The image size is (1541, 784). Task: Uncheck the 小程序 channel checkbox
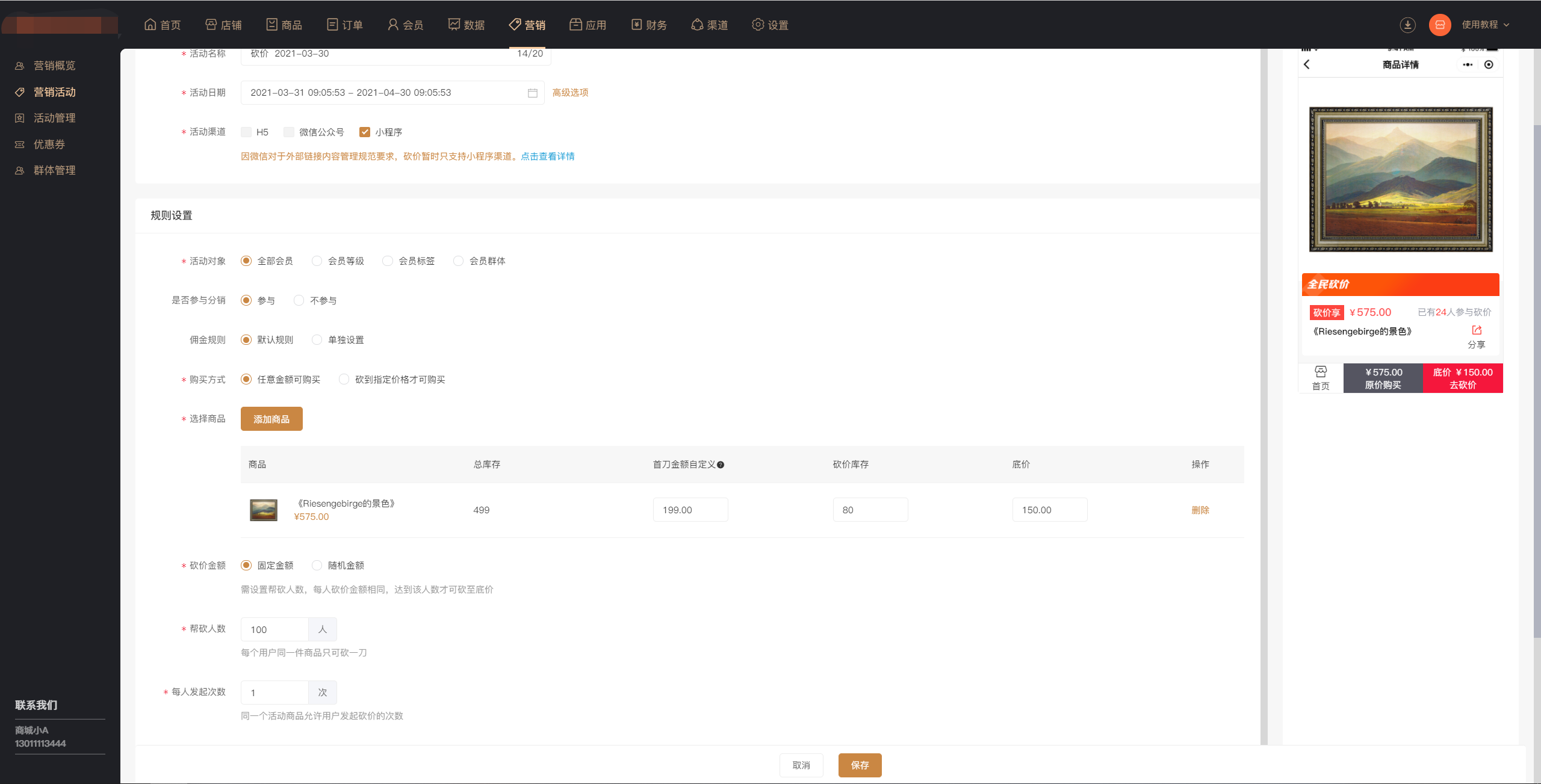pyautogui.click(x=364, y=132)
